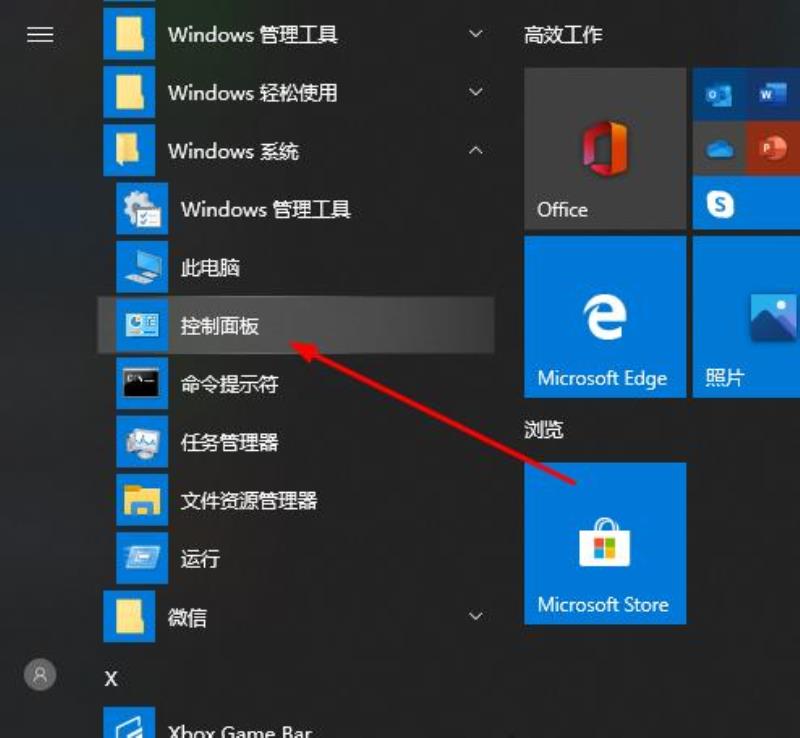
Task: Open the OneDrive small tile
Action: [x=719, y=149]
